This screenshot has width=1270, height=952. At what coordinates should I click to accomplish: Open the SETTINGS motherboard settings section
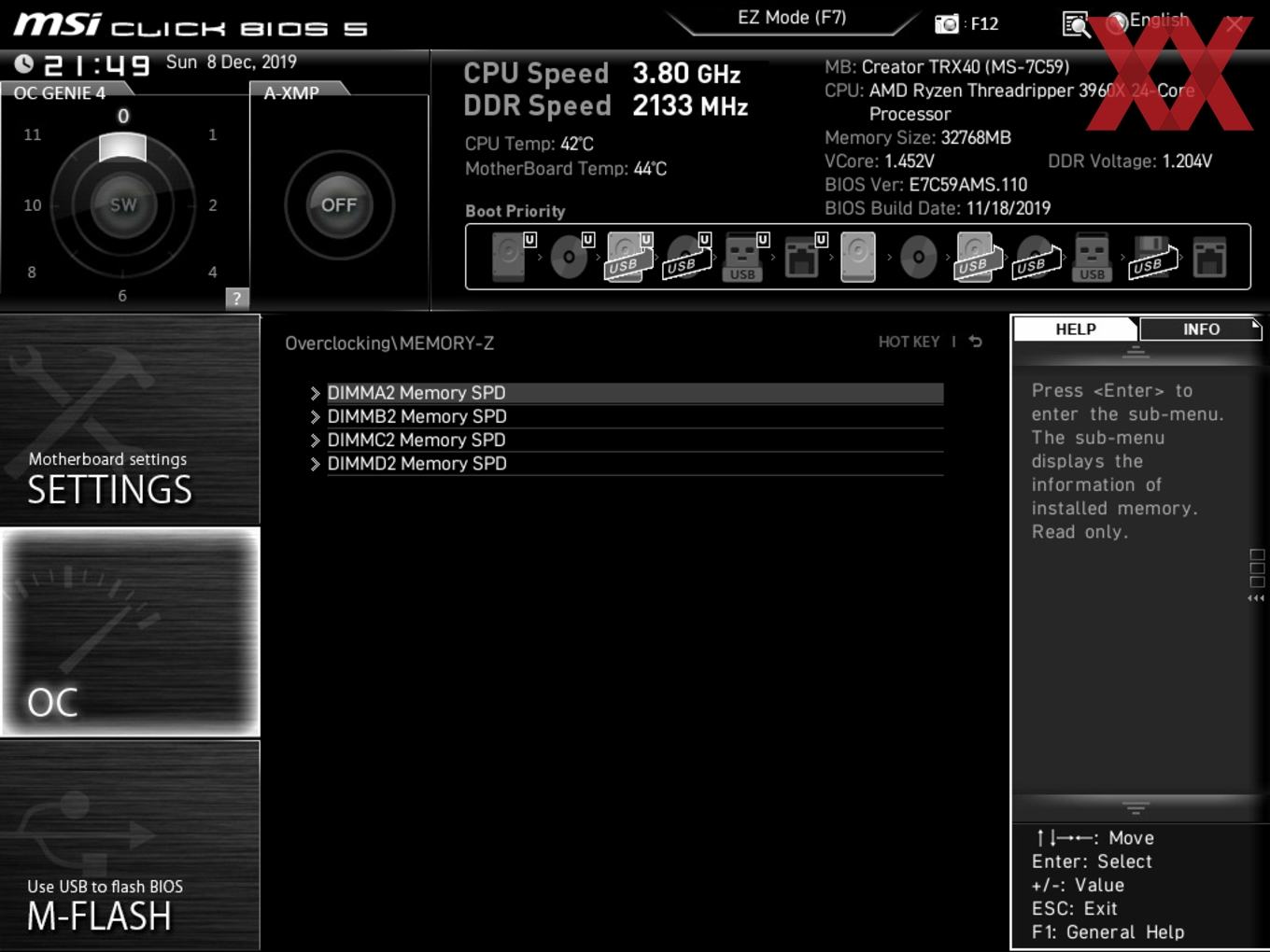coord(130,419)
